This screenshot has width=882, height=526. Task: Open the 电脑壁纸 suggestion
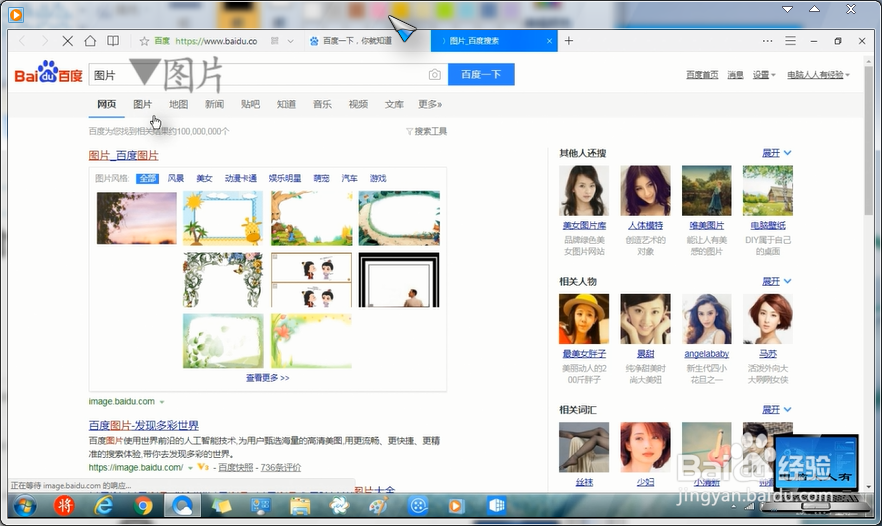(x=768, y=226)
